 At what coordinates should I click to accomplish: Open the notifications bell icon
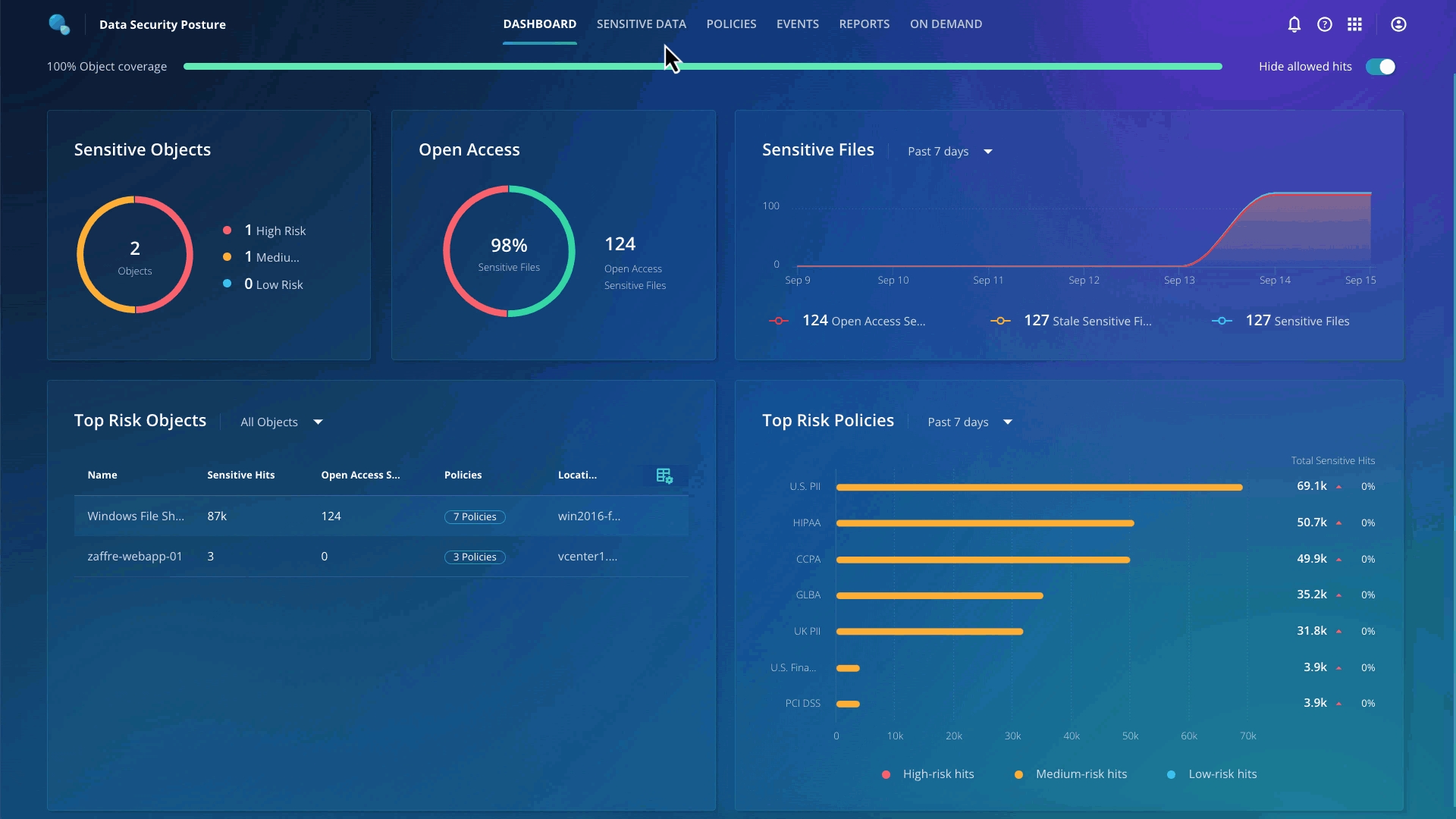click(x=1294, y=24)
